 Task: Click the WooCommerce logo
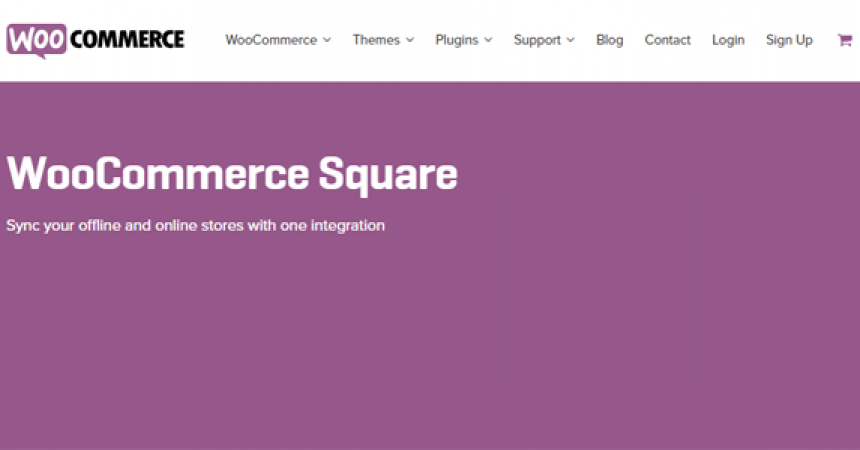tap(95, 40)
